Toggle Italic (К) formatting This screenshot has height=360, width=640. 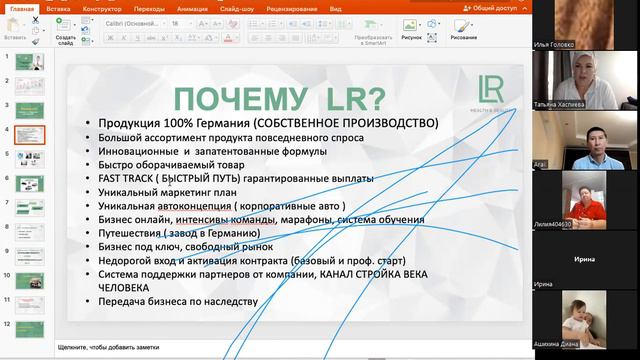point(124,38)
